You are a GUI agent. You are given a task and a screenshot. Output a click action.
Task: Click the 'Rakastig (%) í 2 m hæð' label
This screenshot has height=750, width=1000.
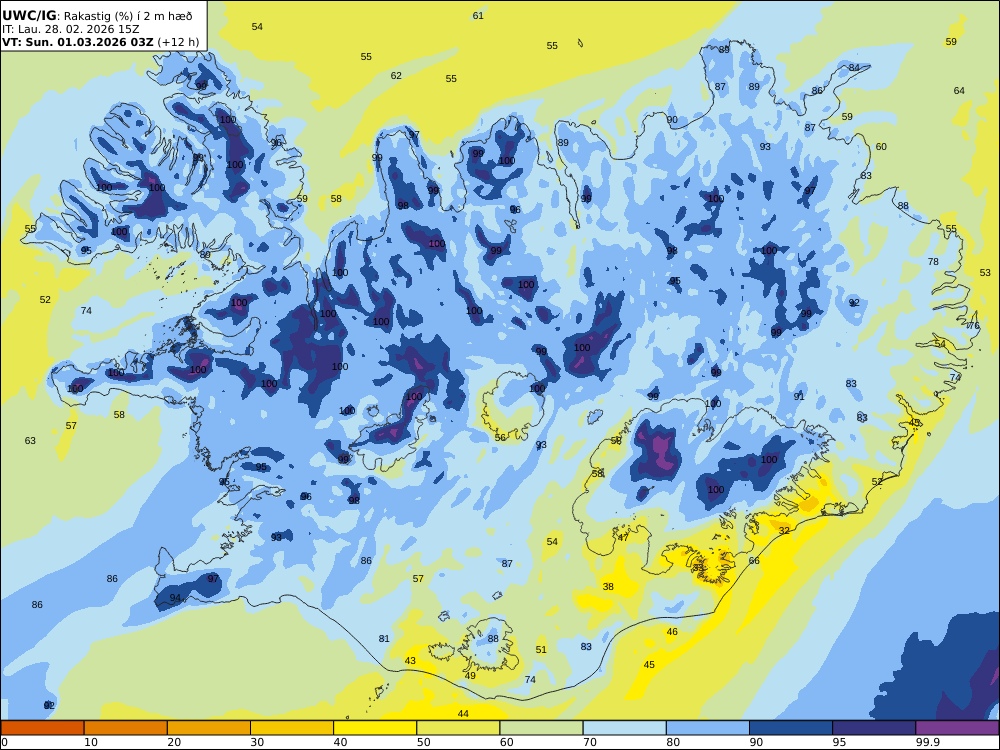point(128,17)
